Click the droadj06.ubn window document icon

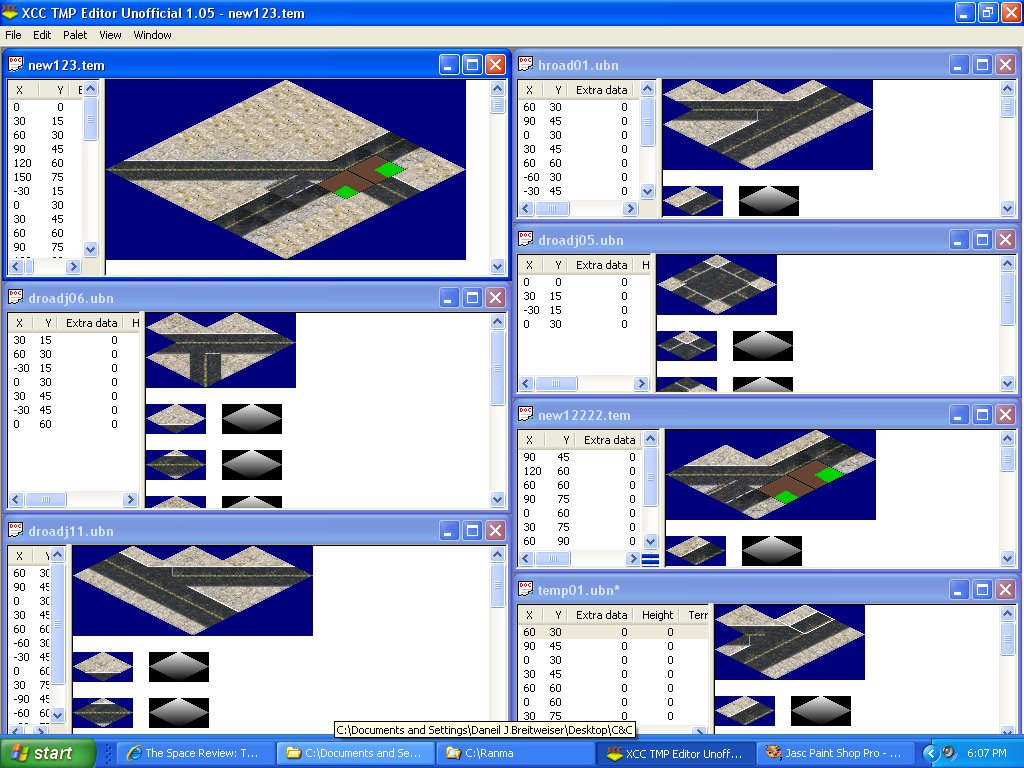tap(16, 297)
